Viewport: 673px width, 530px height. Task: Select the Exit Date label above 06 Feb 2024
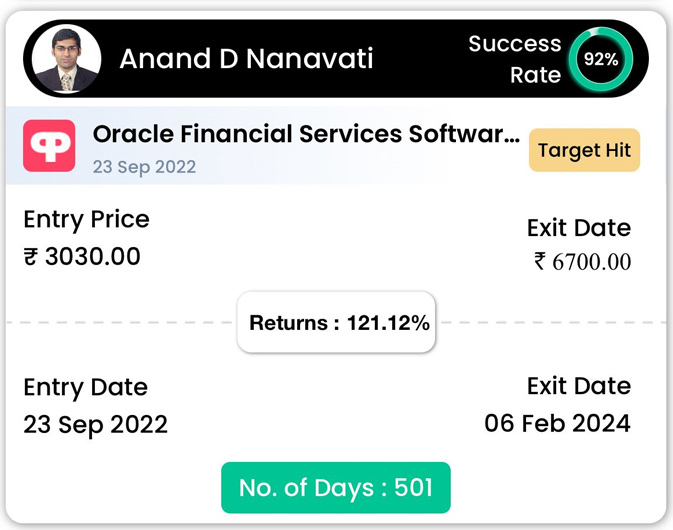click(x=579, y=386)
